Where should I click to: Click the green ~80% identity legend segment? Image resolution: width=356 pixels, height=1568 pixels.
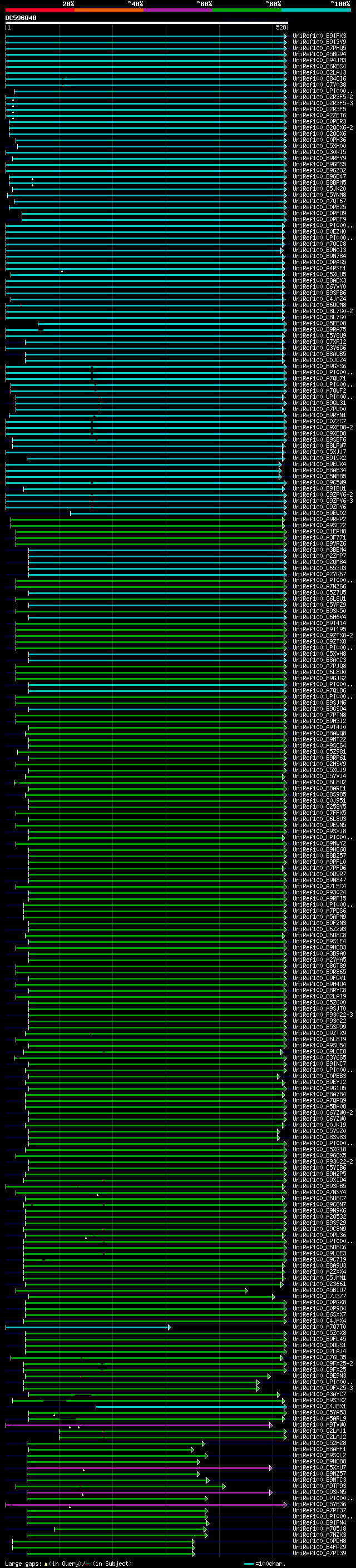[x=247, y=10]
